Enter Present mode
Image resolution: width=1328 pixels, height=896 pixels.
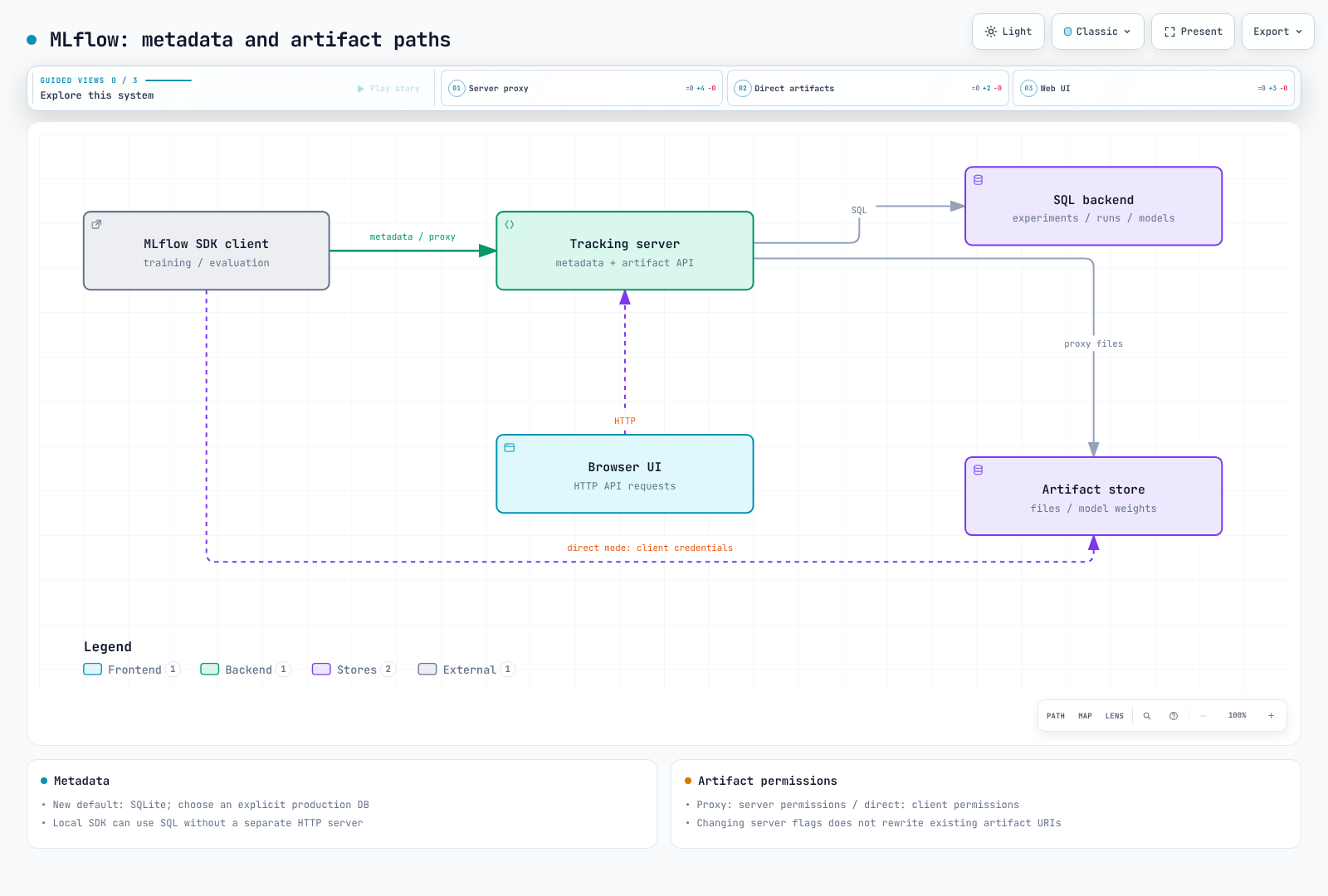click(1193, 32)
